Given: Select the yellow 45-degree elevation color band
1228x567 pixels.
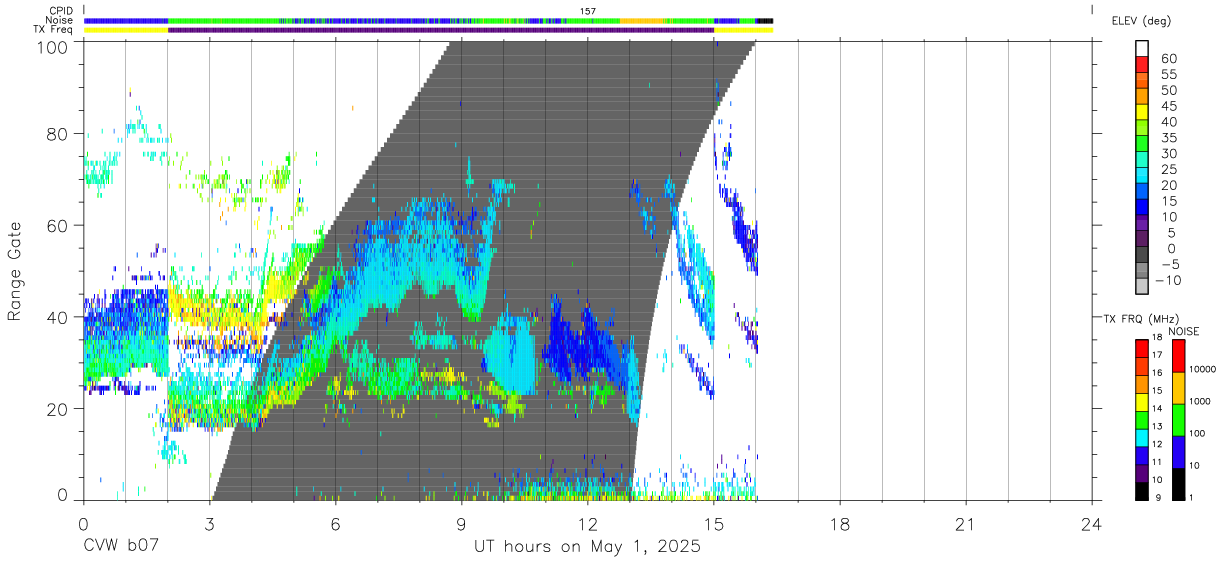Looking at the screenshot, I should pyautogui.click(x=1142, y=111).
